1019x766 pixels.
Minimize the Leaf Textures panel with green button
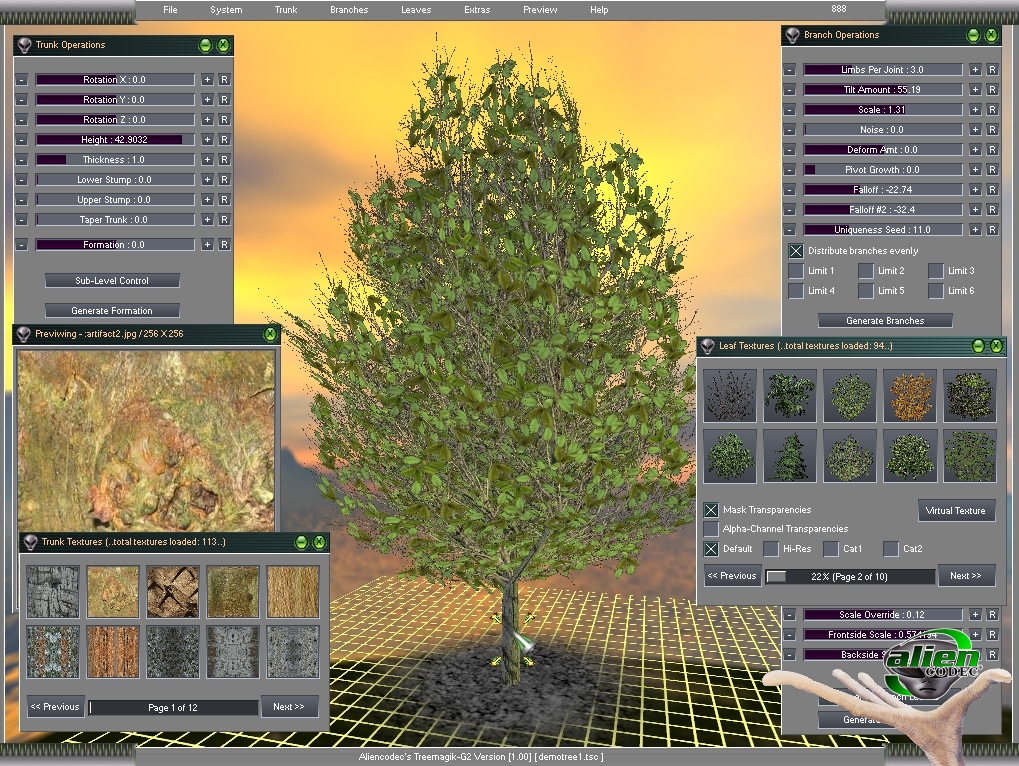pyautogui.click(x=978, y=346)
